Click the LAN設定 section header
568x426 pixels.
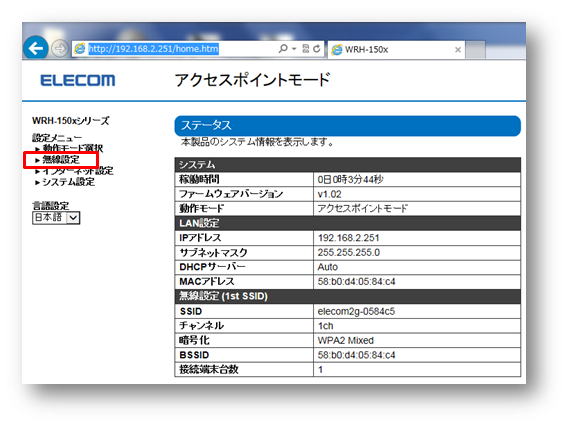(x=348, y=223)
